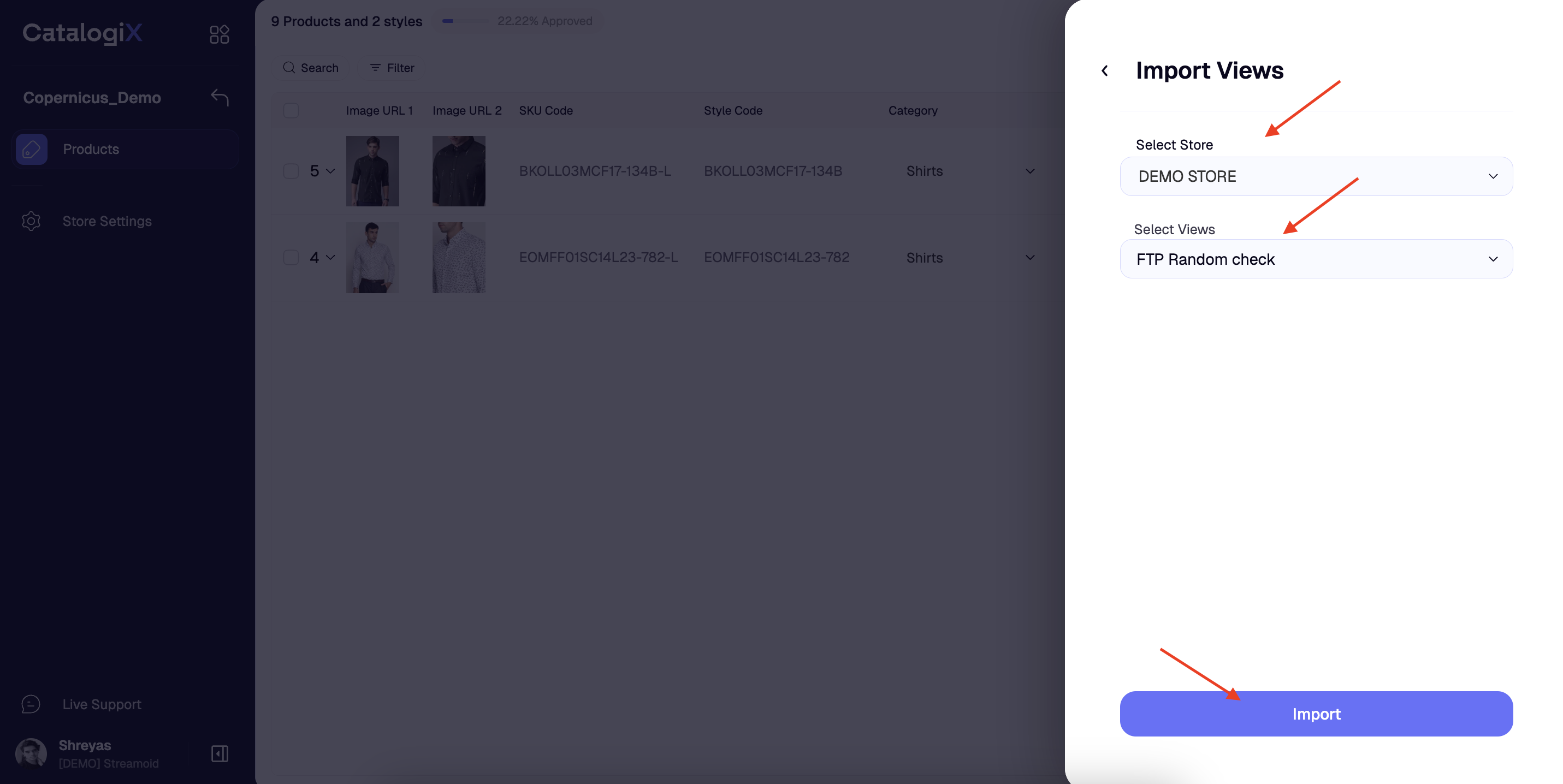This screenshot has height=784, width=1563.
Task: Click the Store Settings gear icon
Action: (31, 221)
